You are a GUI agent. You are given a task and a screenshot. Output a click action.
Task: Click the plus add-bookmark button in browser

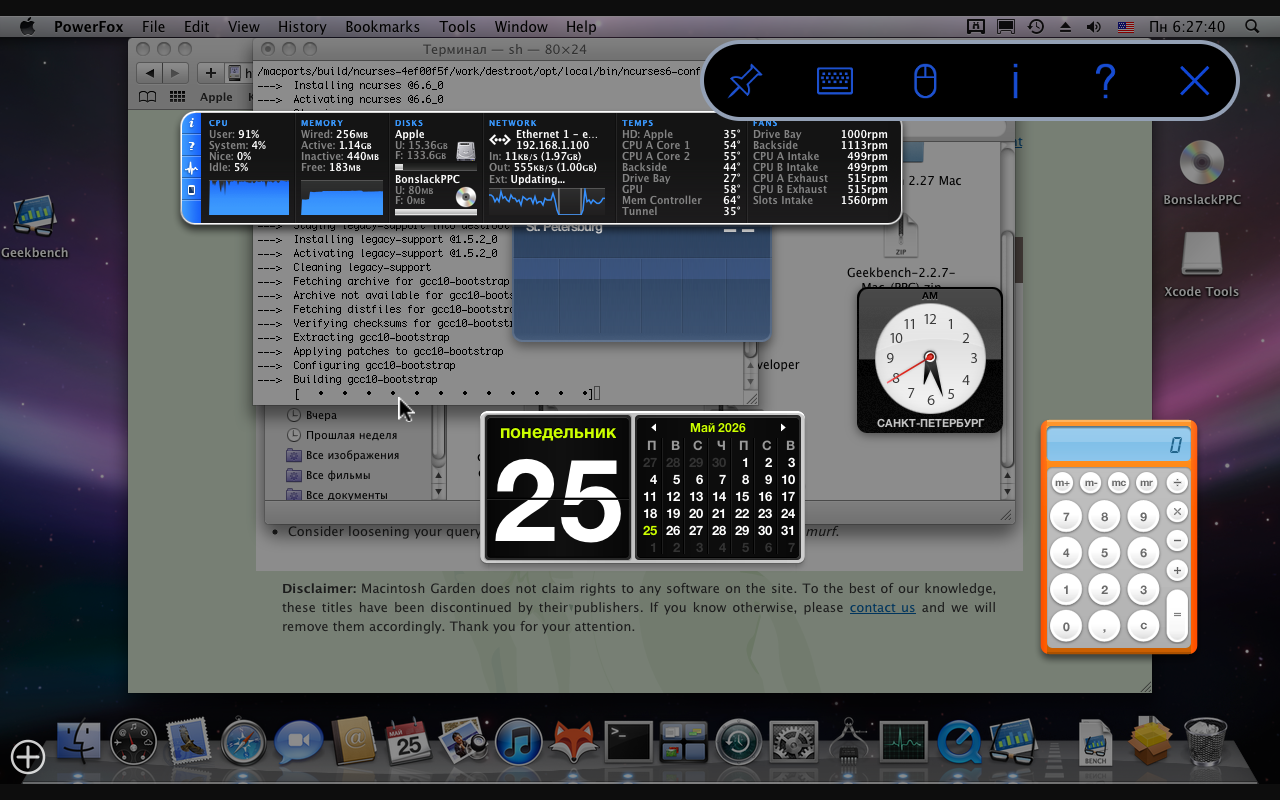point(210,72)
